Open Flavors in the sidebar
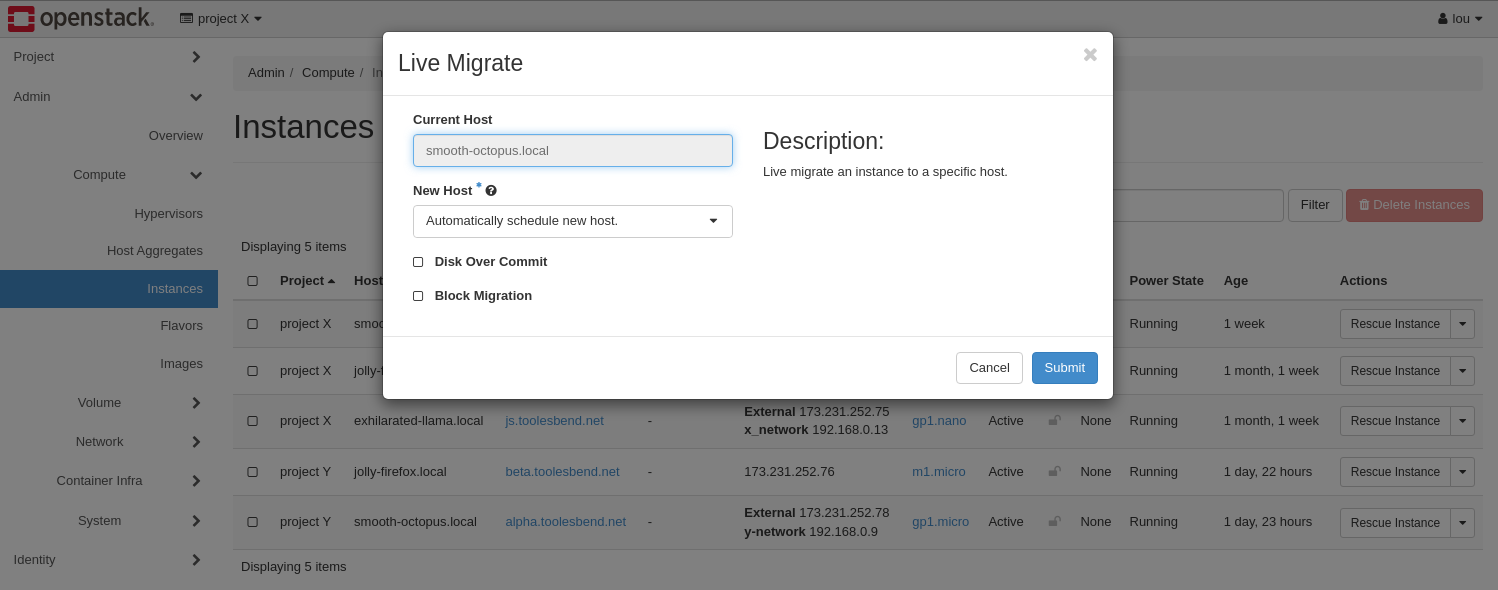This screenshot has height=590, width=1498. [181, 326]
